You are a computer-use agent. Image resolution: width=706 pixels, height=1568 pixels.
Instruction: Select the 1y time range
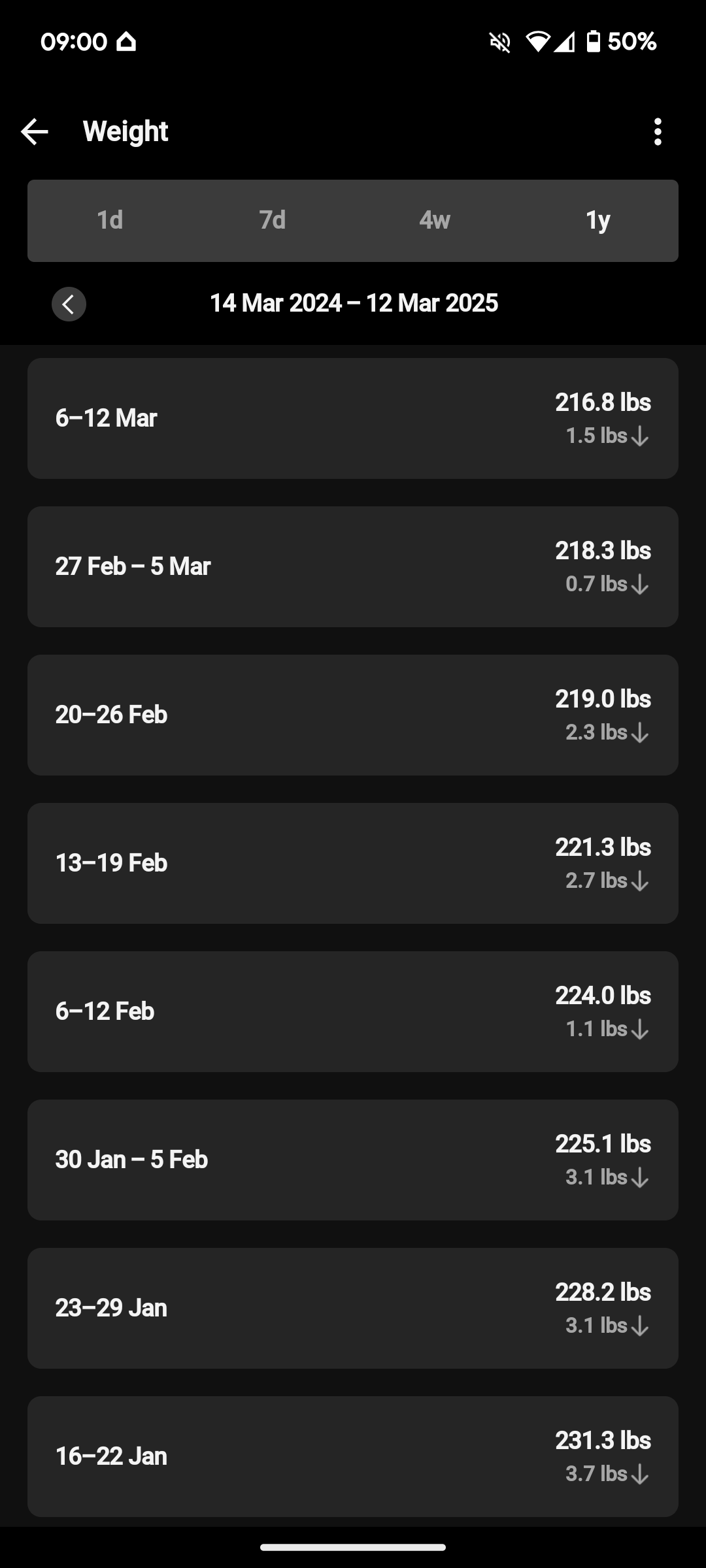click(597, 221)
